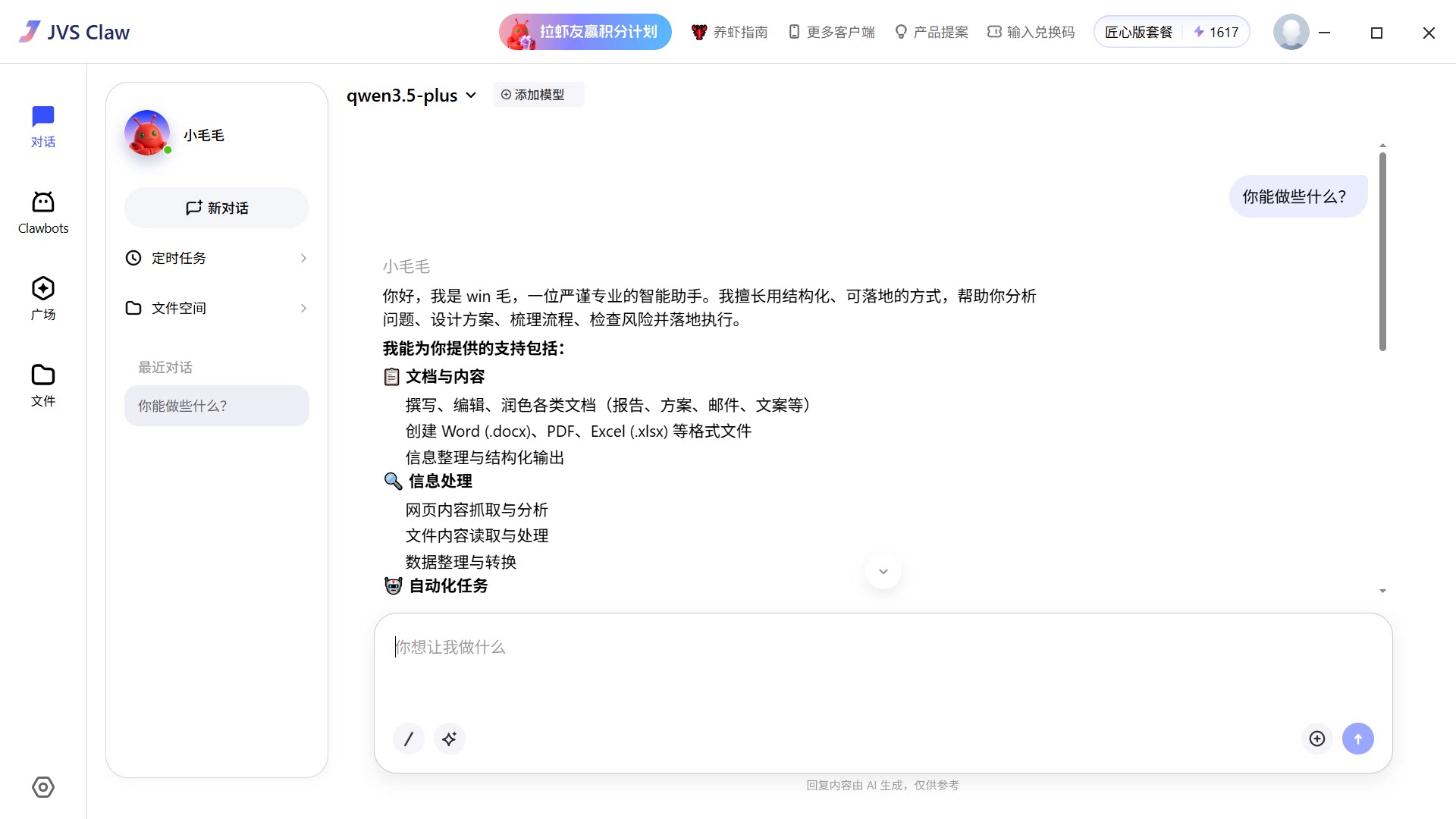Open the 广场 plaza section
The height and width of the screenshot is (819, 1456).
(43, 299)
